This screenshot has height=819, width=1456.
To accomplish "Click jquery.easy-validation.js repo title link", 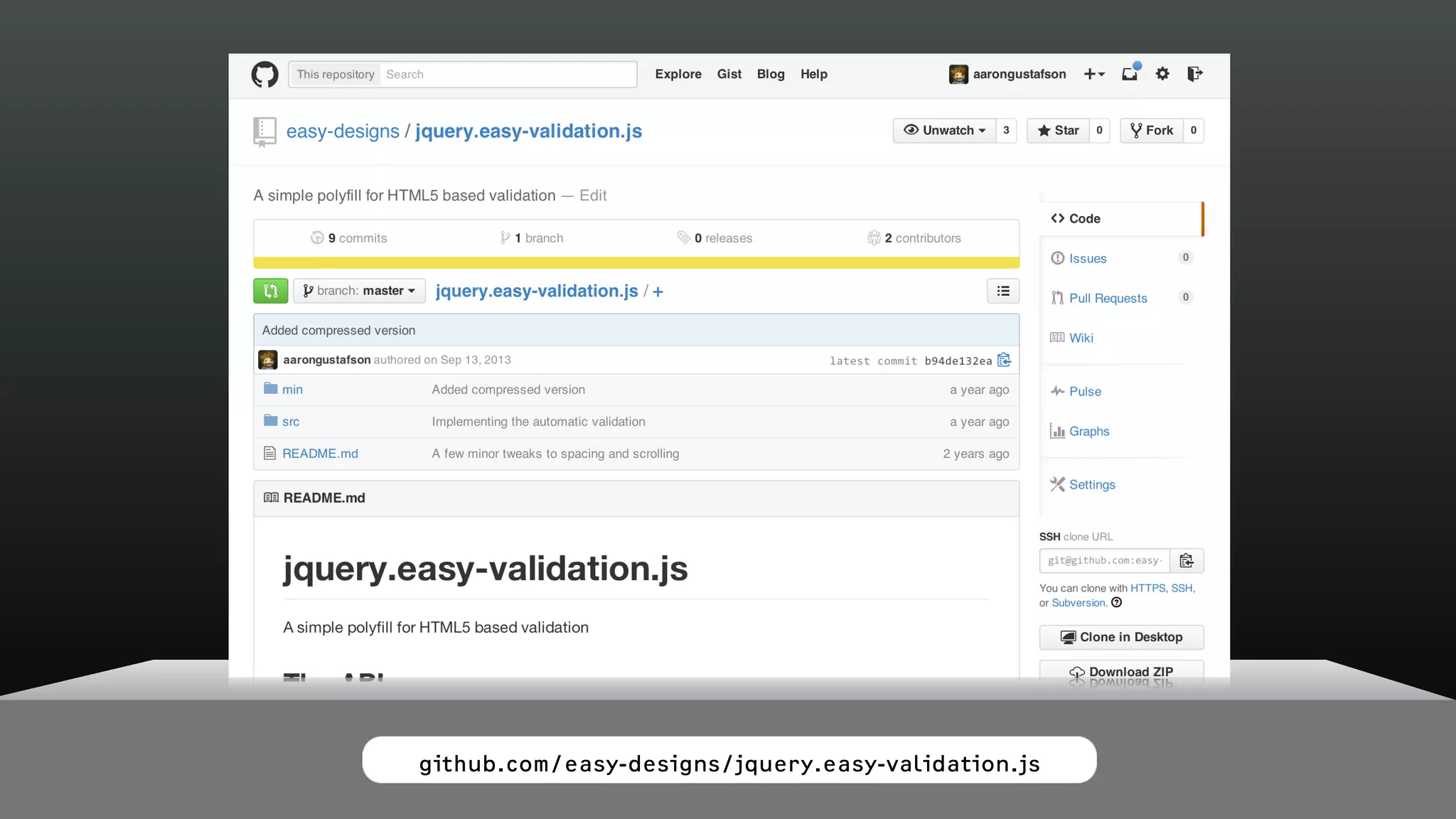I will click(528, 131).
